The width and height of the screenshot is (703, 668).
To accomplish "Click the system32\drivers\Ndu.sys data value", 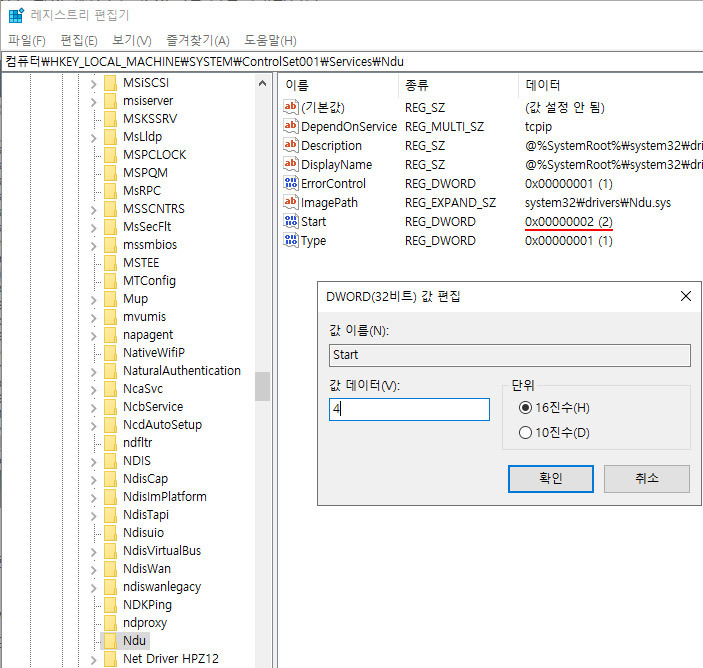I will pos(598,203).
